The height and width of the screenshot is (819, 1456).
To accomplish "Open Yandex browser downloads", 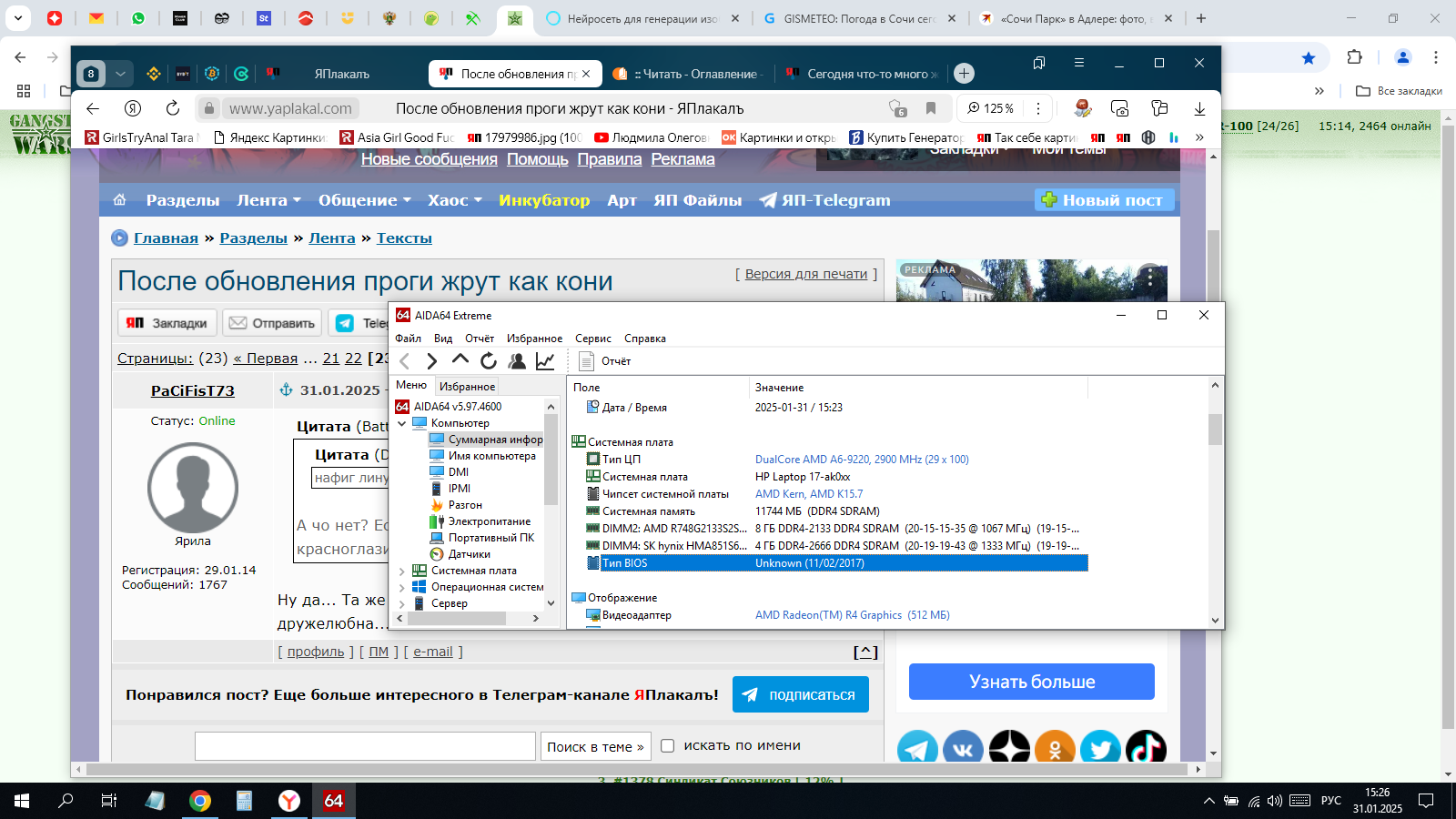I will point(1199,108).
